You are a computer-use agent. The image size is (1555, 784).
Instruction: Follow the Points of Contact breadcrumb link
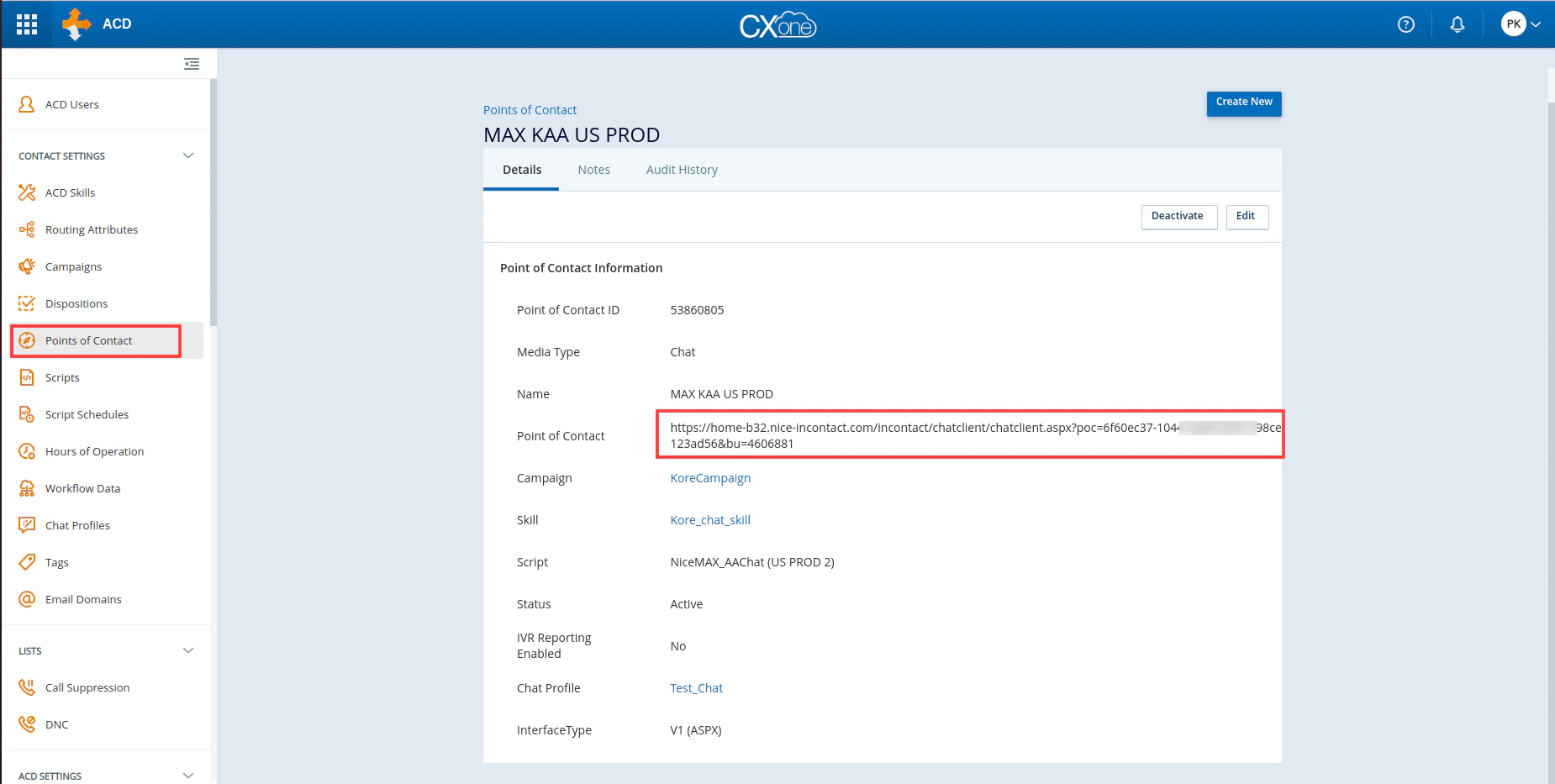(x=530, y=110)
